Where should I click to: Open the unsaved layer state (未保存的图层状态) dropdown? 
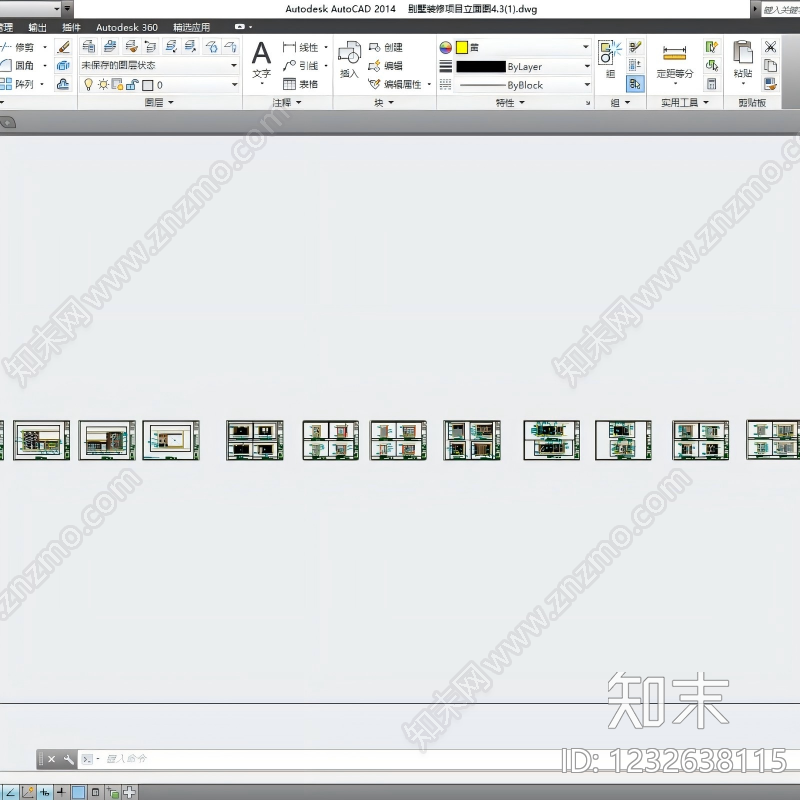pos(159,65)
